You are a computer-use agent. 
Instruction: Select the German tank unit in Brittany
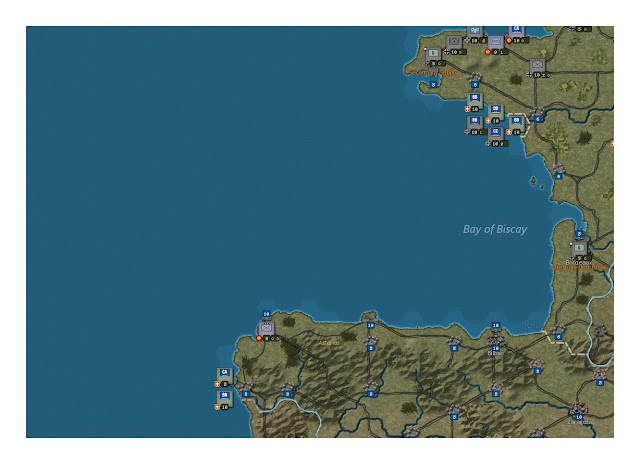point(453,42)
